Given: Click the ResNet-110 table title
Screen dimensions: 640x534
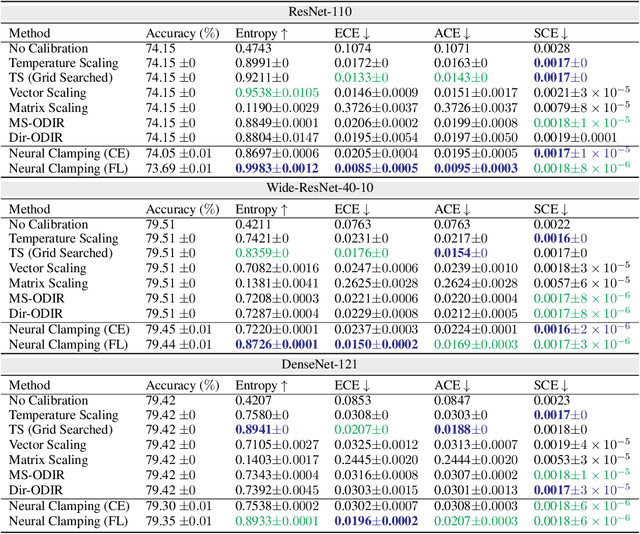Looking at the screenshot, I should pyautogui.click(x=320, y=8).
